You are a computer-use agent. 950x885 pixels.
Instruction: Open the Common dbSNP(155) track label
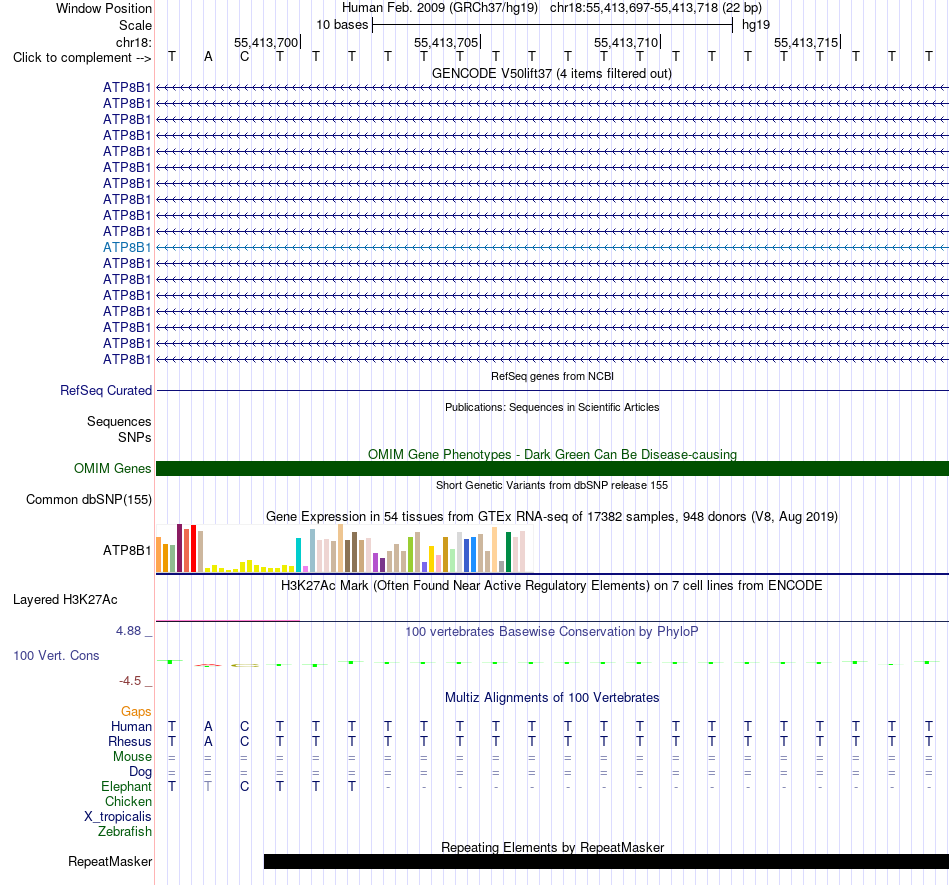point(88,499)
